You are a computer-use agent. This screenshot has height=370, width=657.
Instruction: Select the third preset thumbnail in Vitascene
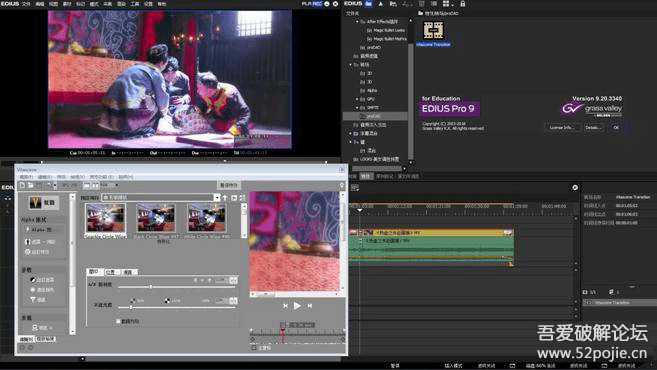207,218
